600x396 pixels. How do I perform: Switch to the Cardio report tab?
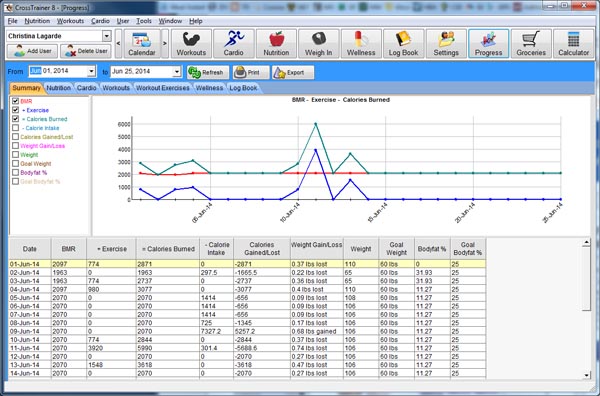[x=86, y=88]
